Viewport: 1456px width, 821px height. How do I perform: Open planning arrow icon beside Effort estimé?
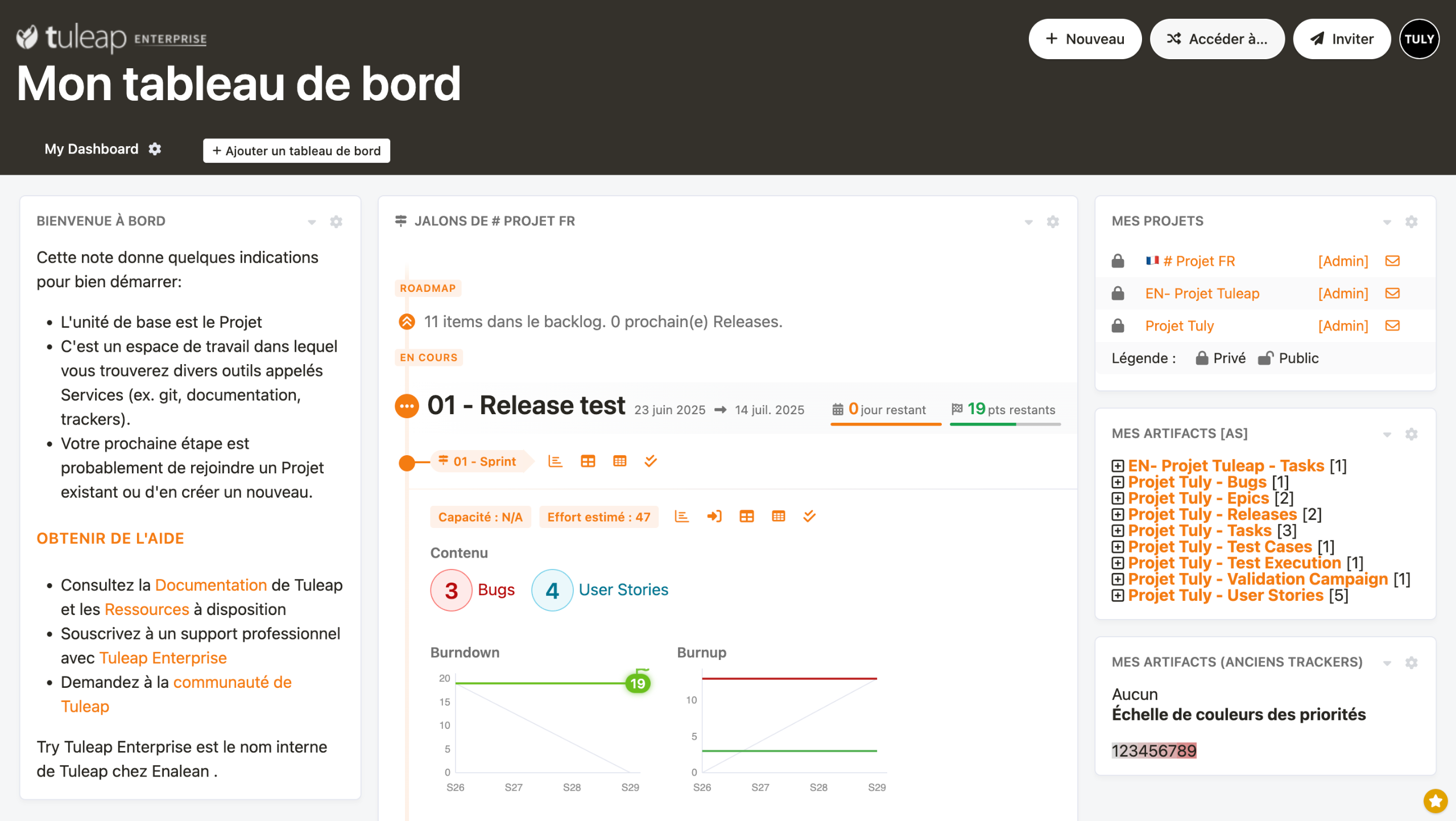(x=714, y=517)
